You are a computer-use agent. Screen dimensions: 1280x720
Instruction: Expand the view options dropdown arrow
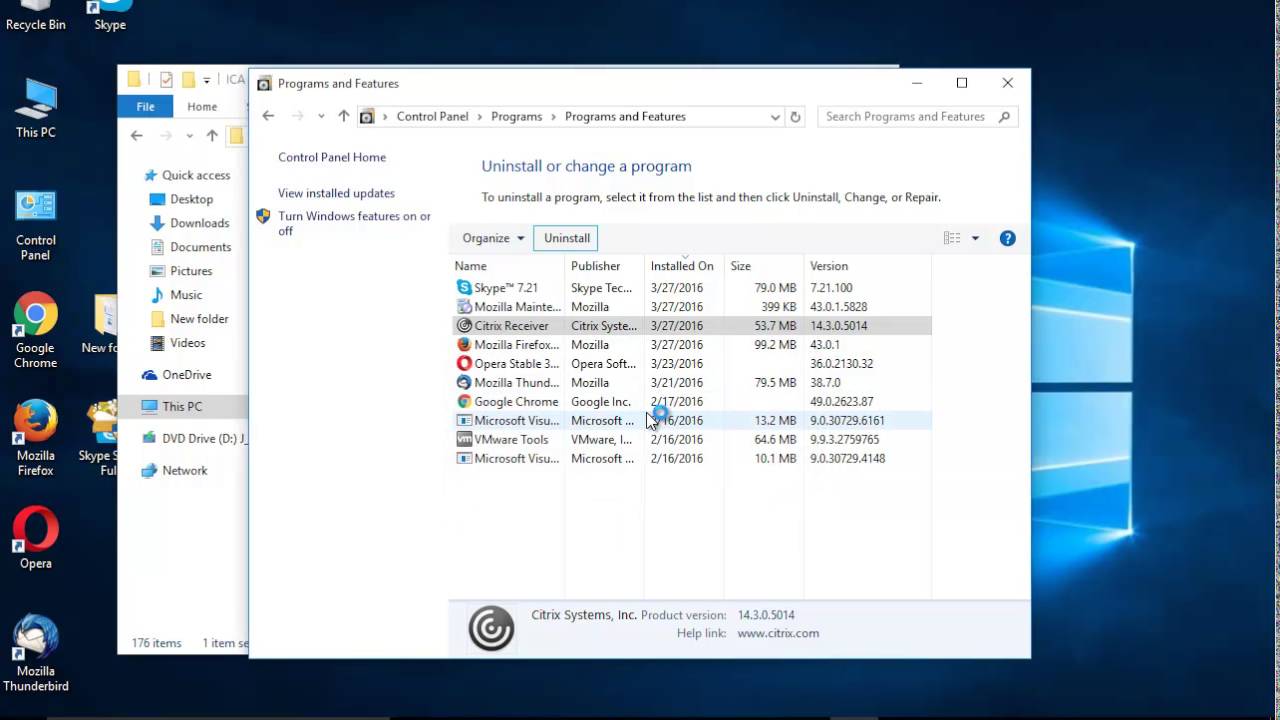(975, 238)
